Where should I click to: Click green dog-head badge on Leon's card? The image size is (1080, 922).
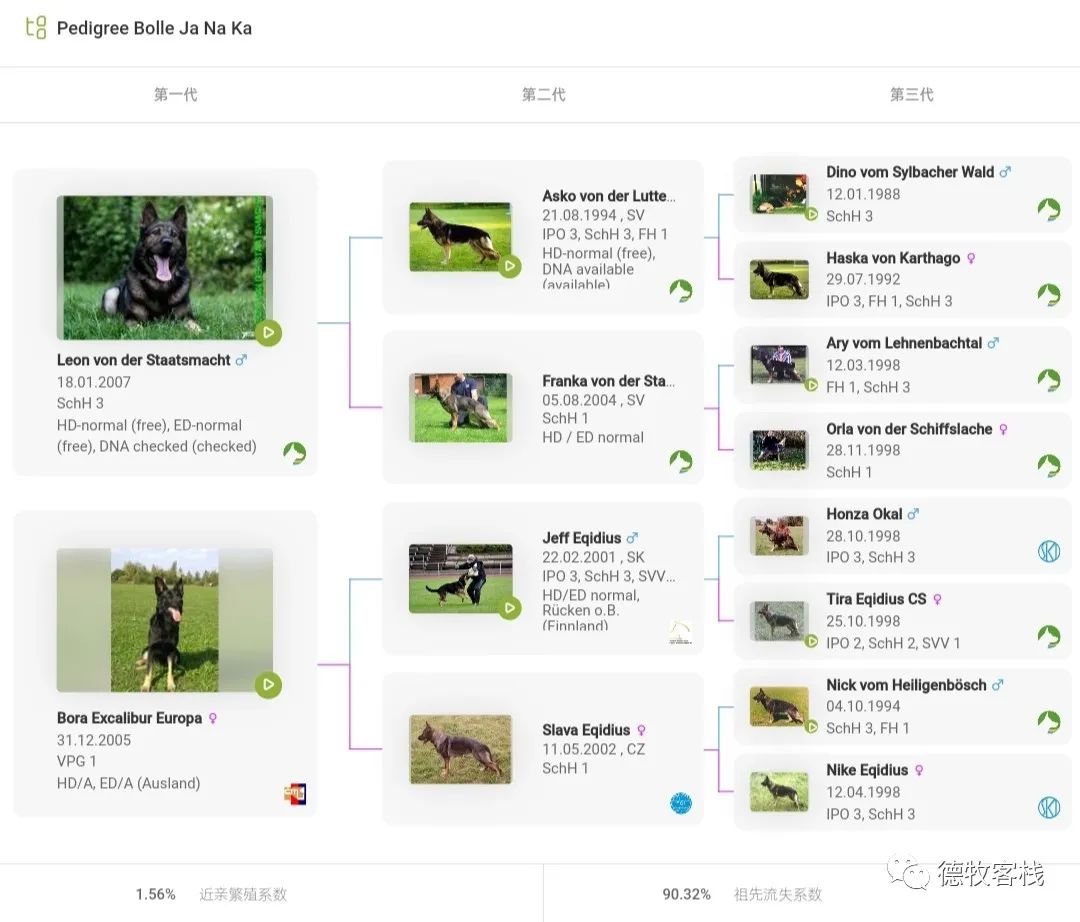tap(295, 453)
